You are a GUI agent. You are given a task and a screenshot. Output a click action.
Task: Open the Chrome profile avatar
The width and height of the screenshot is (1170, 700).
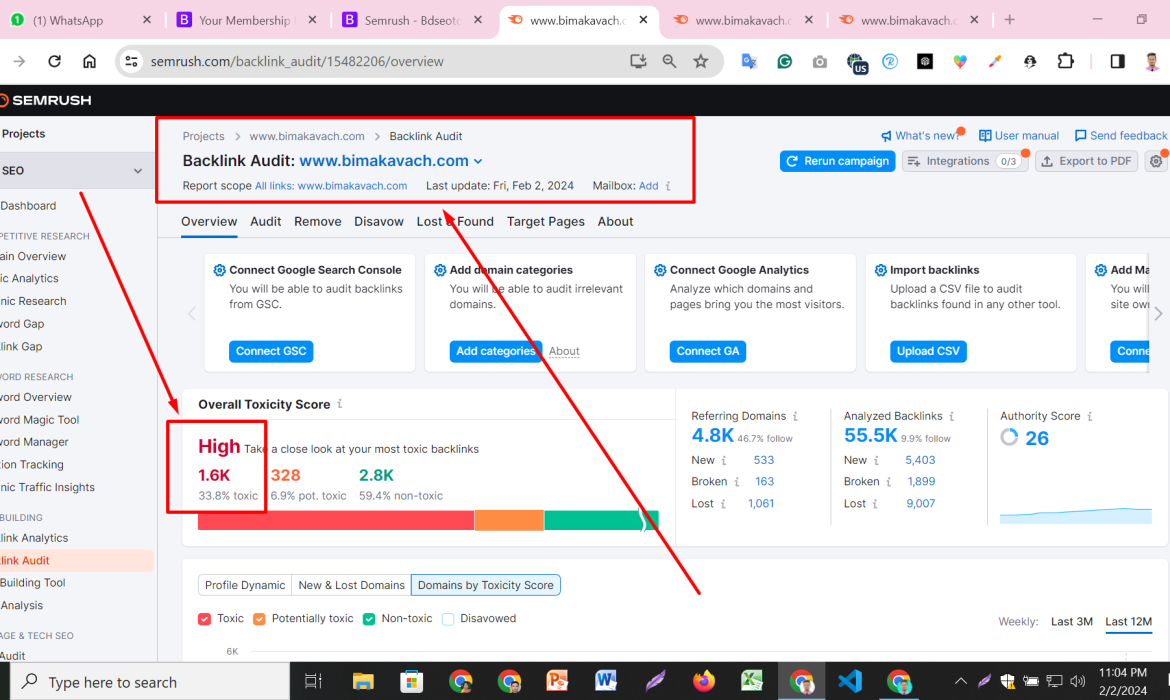tap(1152, 61)
